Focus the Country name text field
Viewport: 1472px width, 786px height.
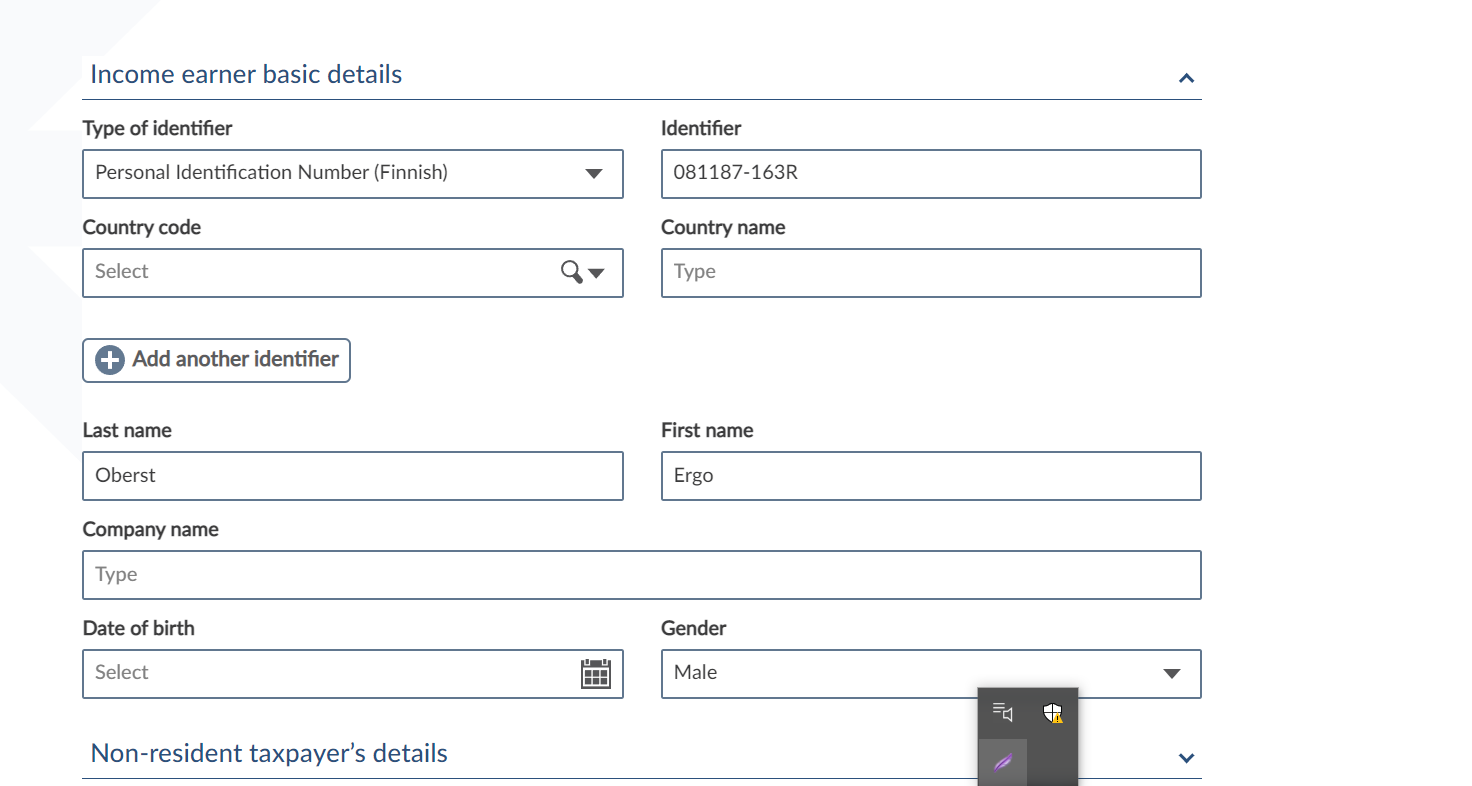[930, 273]
